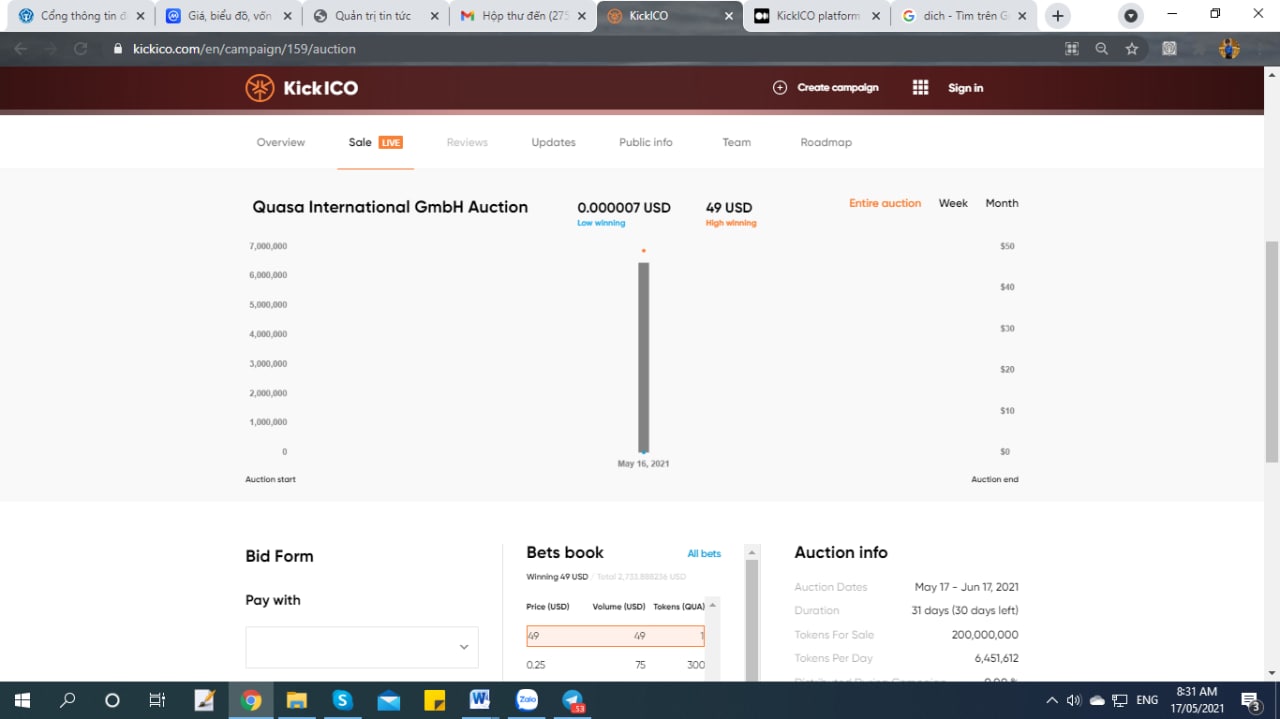Viewport: 1280px width, 719px height.
Task: Click Sign in link
Action: coord(965,88)
